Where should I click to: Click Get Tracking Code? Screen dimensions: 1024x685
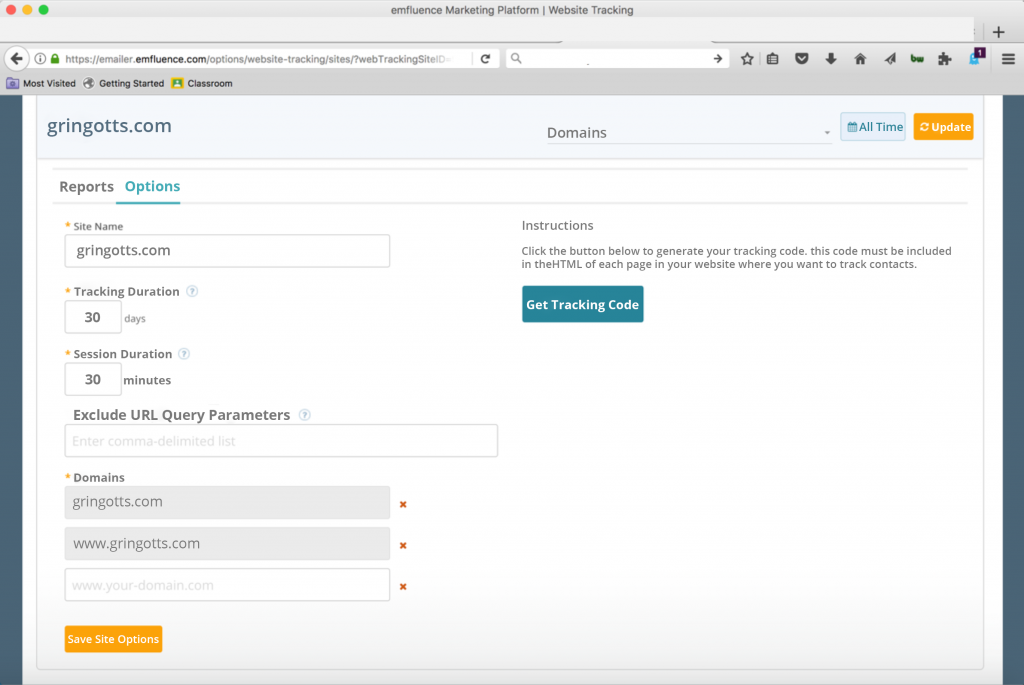click(582, 304)
